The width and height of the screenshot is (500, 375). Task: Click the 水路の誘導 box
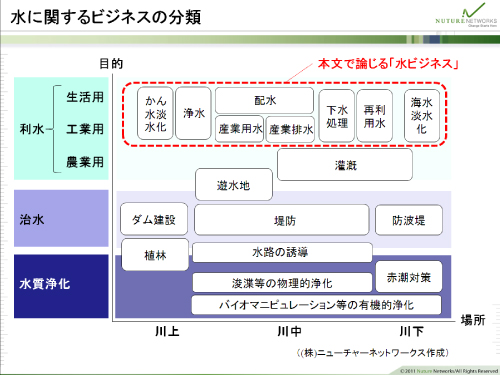point(282,253)
